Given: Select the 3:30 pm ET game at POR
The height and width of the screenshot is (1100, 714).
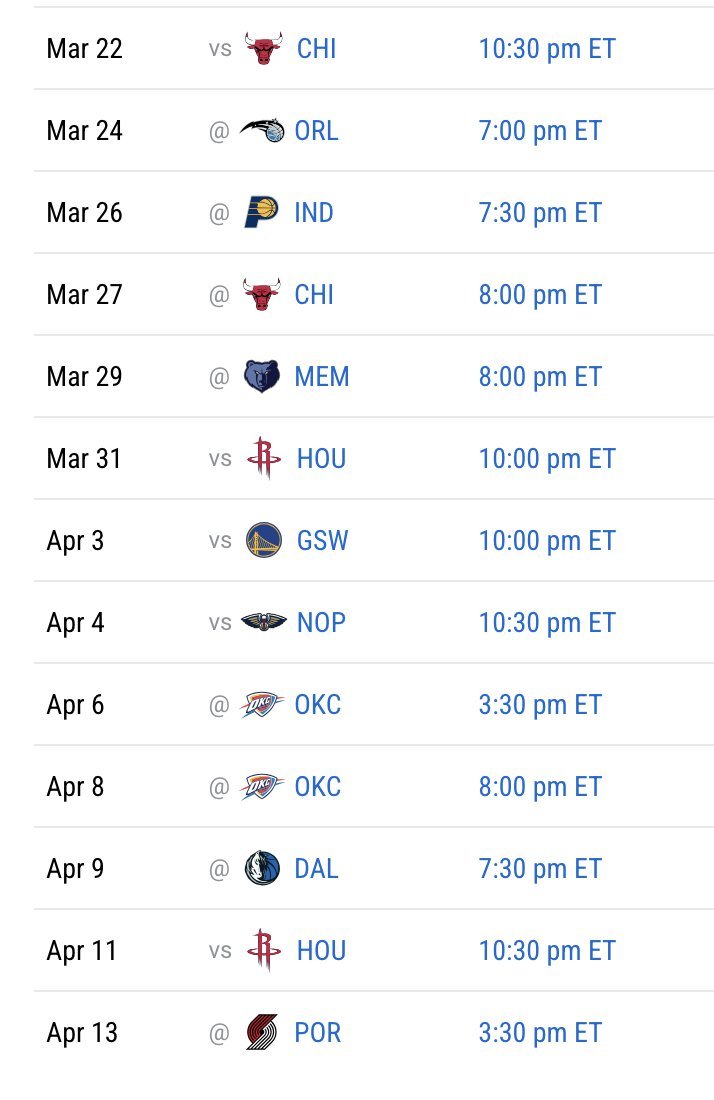Looking at the screenshot, I should (540, 1033).
